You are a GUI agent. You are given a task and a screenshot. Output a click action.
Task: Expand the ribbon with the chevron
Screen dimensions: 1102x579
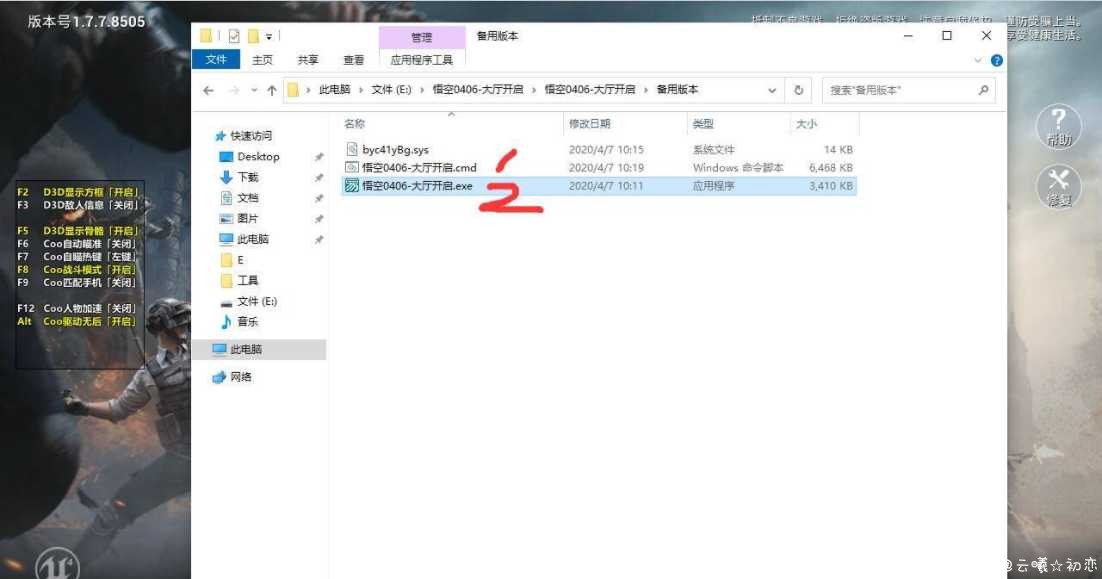click(978, 60)
